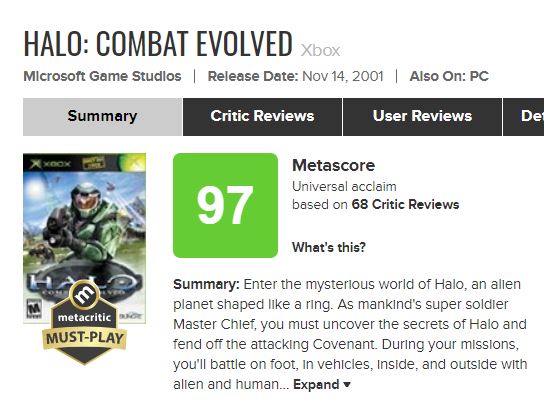544x403 pixels.
Task: Click the Xbox logo on the game cover
Action: pos(51,163)
